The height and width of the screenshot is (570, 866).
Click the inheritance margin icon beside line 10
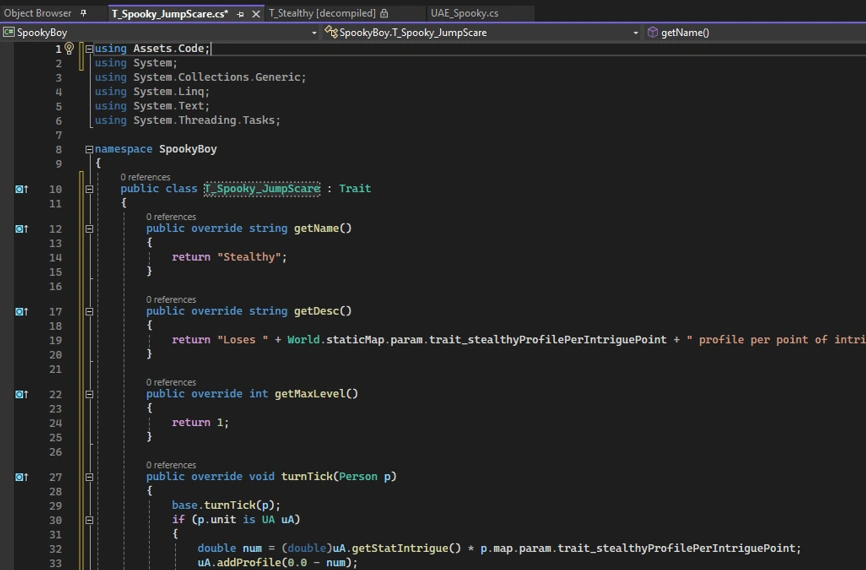[21, 189]
